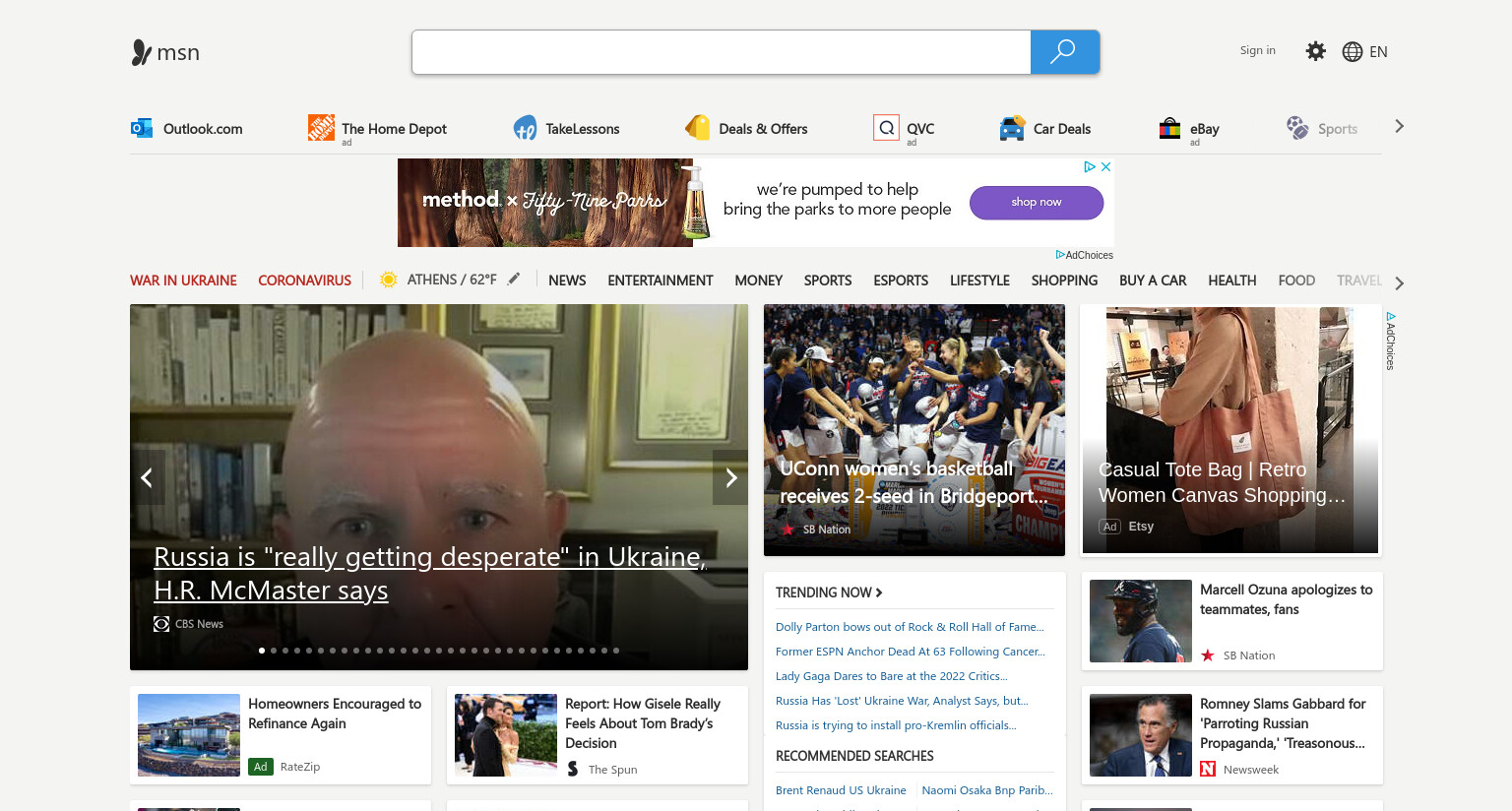Click the CBS News eye logo
Viewport: 1512px width, 811px height.
point(161,624)
